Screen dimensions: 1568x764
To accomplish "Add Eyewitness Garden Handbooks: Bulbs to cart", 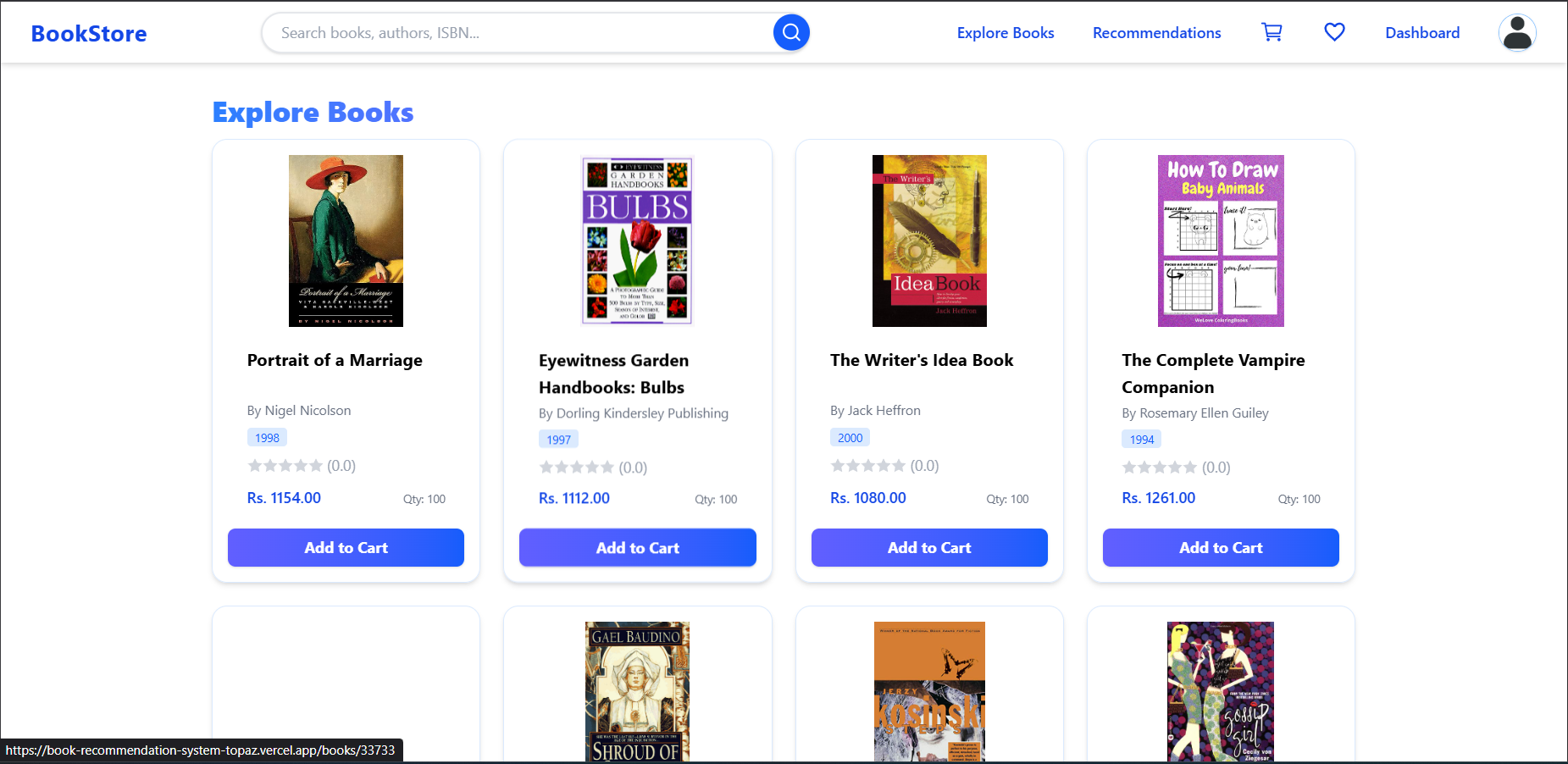I will pyautogui.click(x=637, y=547).
